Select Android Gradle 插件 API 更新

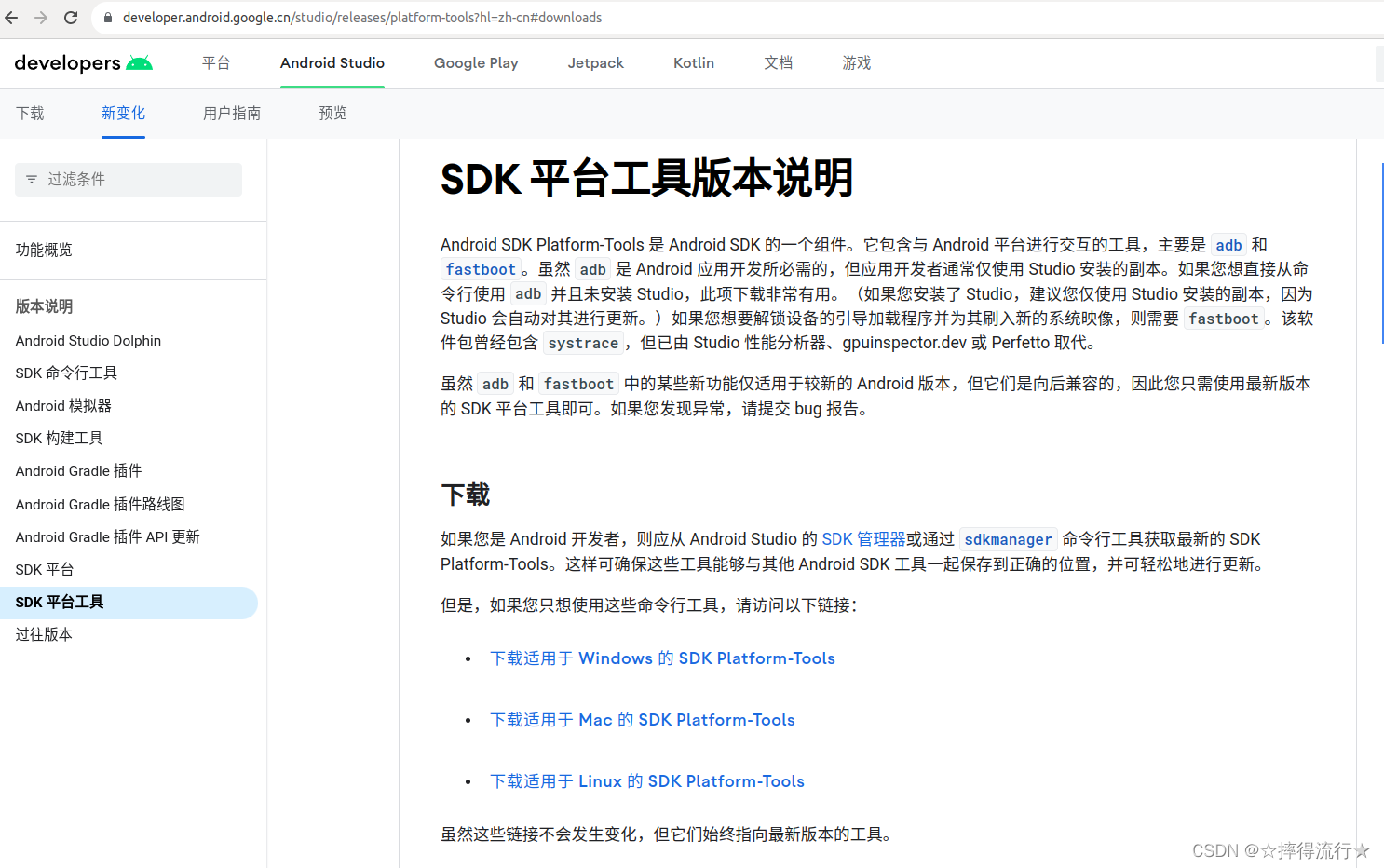(x=108, y=537)
